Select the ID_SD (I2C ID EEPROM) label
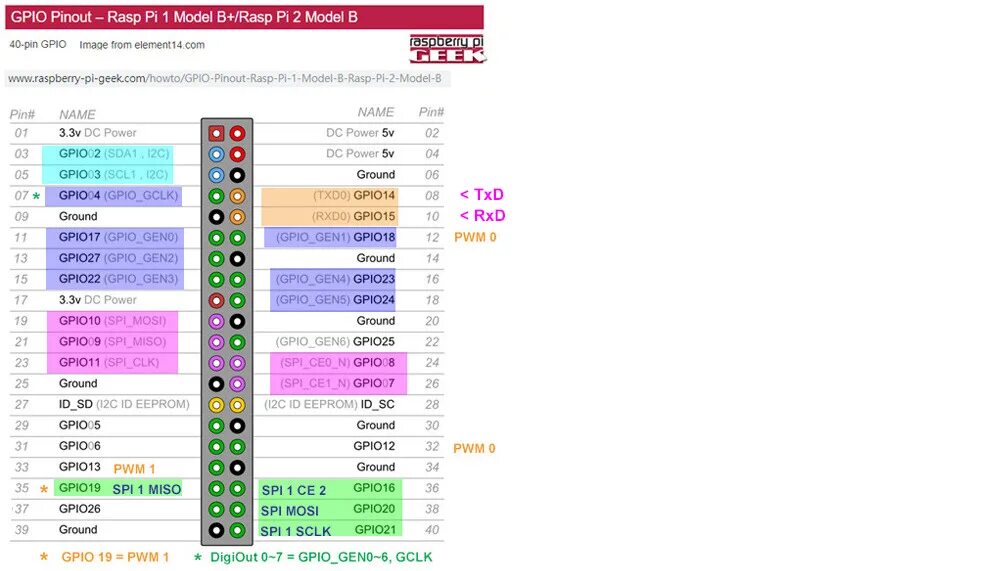The image size is (1006, 571). tap(124, 404)
